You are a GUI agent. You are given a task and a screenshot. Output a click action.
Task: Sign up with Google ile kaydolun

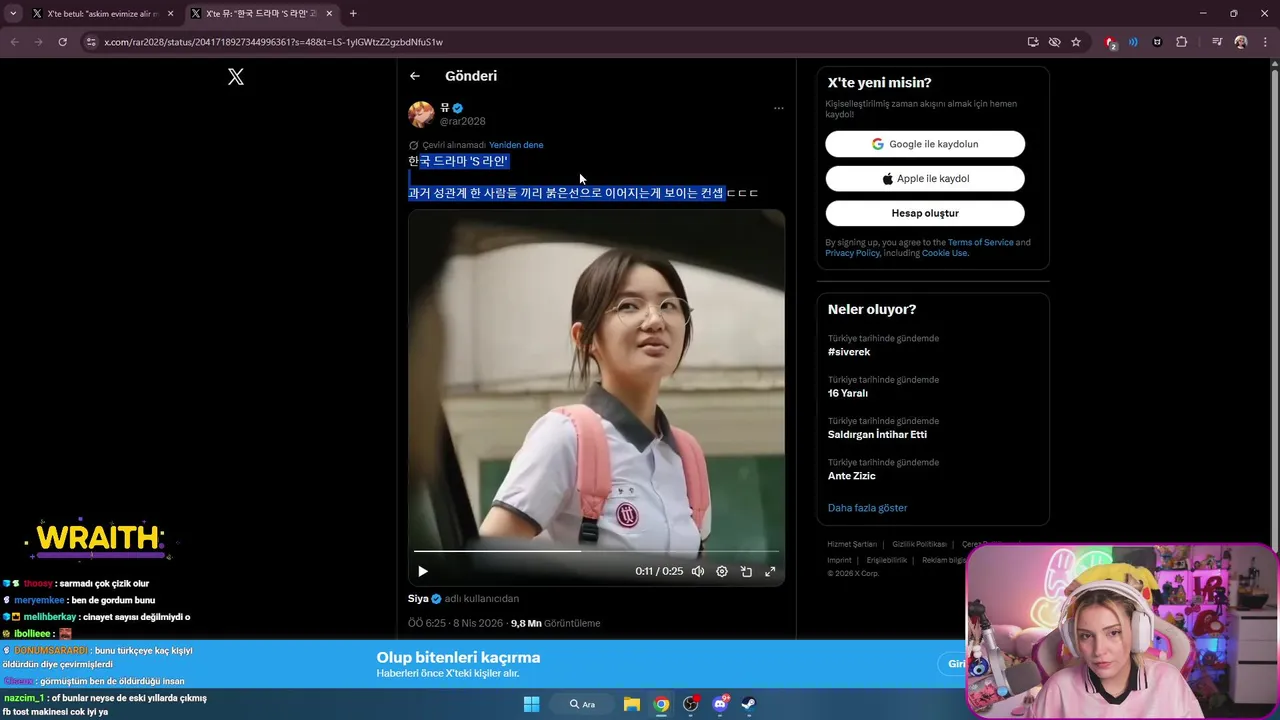(x=925, y=144)
